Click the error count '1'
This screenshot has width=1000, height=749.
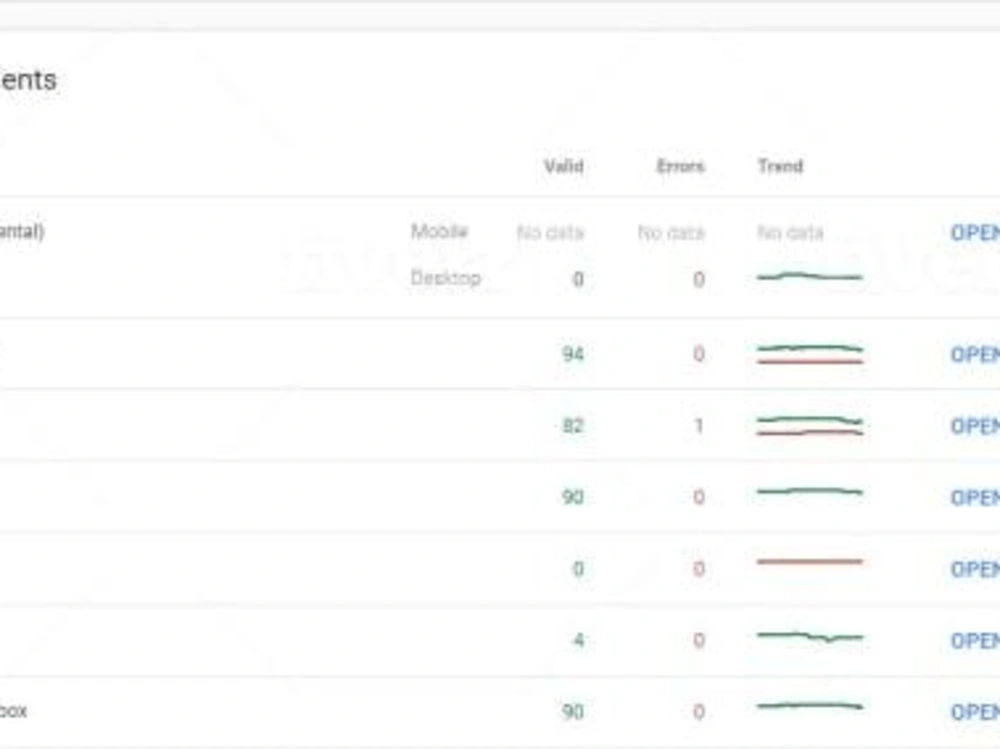pos(699,426)
